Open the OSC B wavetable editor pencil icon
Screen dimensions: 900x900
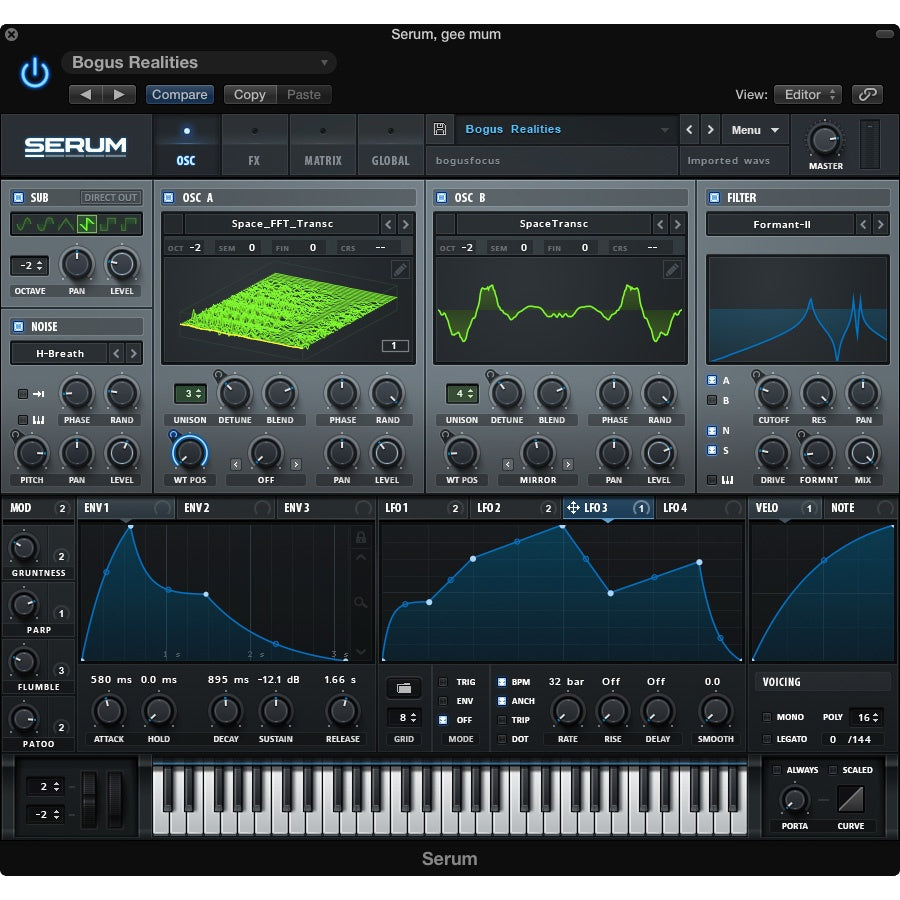671,270
